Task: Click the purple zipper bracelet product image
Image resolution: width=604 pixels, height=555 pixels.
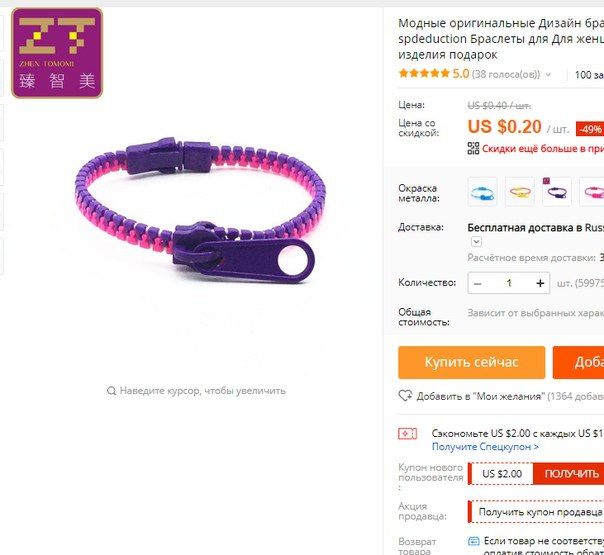Action: click(x=200, y=210)
